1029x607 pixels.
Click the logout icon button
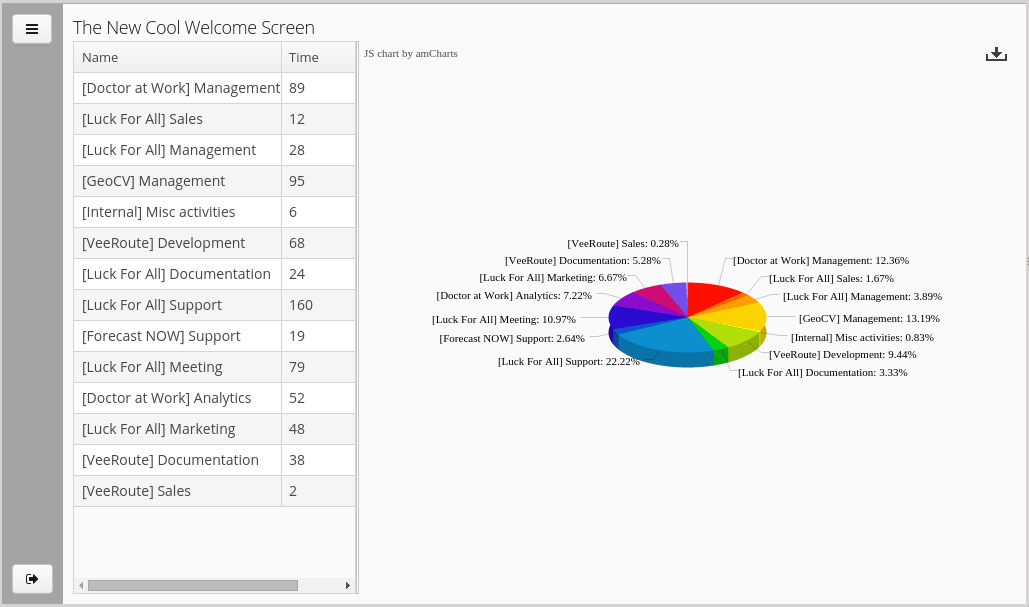click(x=32, y=578)
